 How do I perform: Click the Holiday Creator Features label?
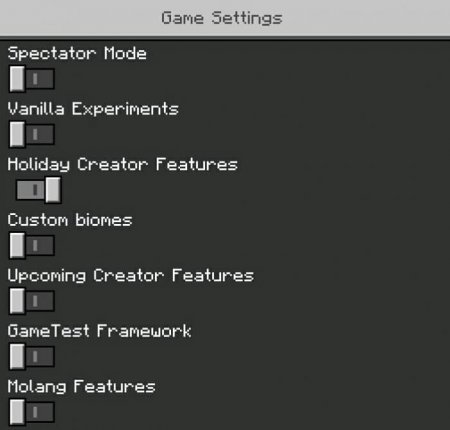123,165
